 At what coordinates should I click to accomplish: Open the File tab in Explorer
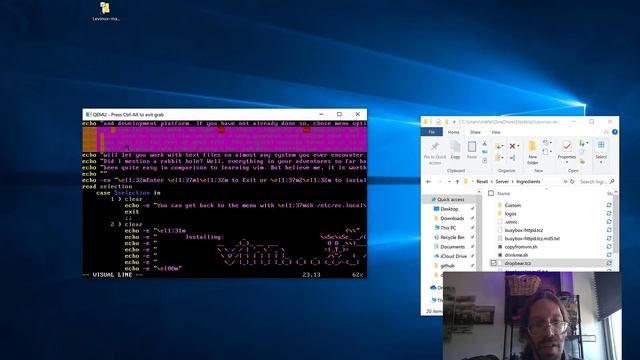[432, 132]
